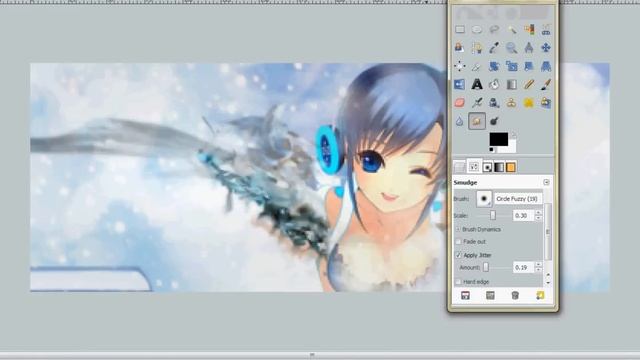Select the Crop tool
The width and height of the screenshot is (640, 360).
coord(477,66)
